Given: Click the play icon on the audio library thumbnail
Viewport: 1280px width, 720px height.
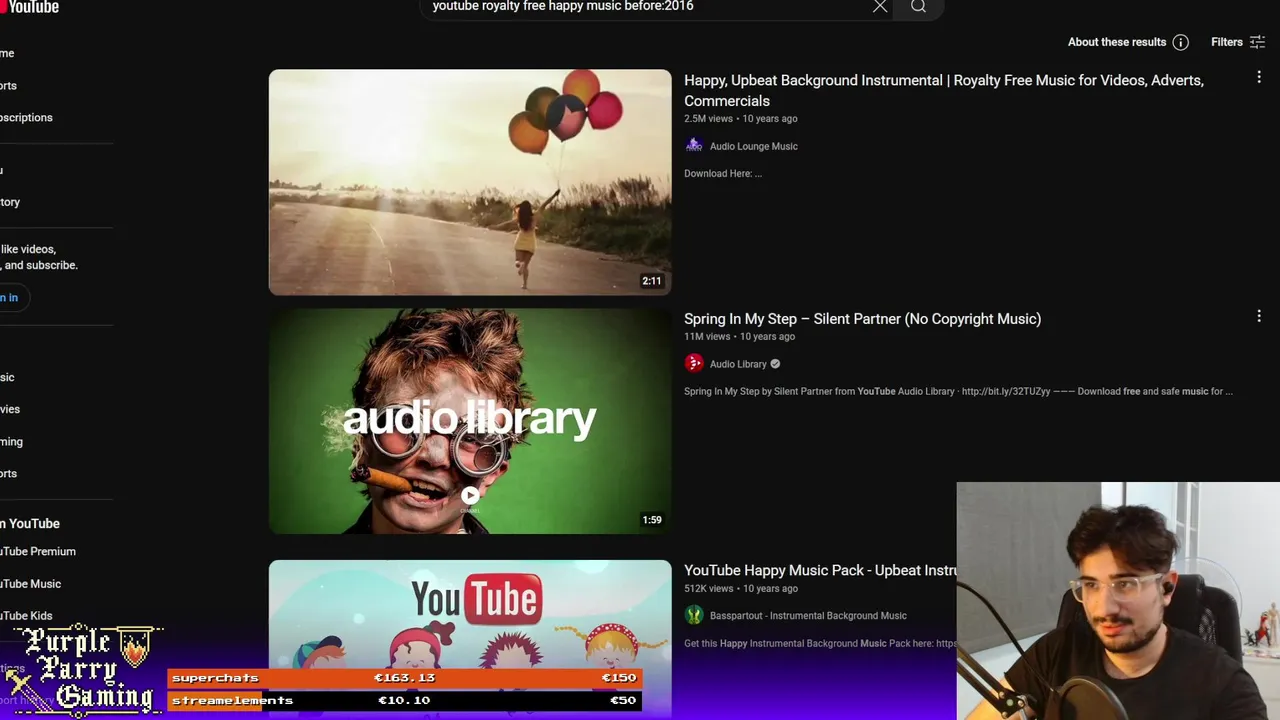Looking at the screenshot, I should pos(470,495).
